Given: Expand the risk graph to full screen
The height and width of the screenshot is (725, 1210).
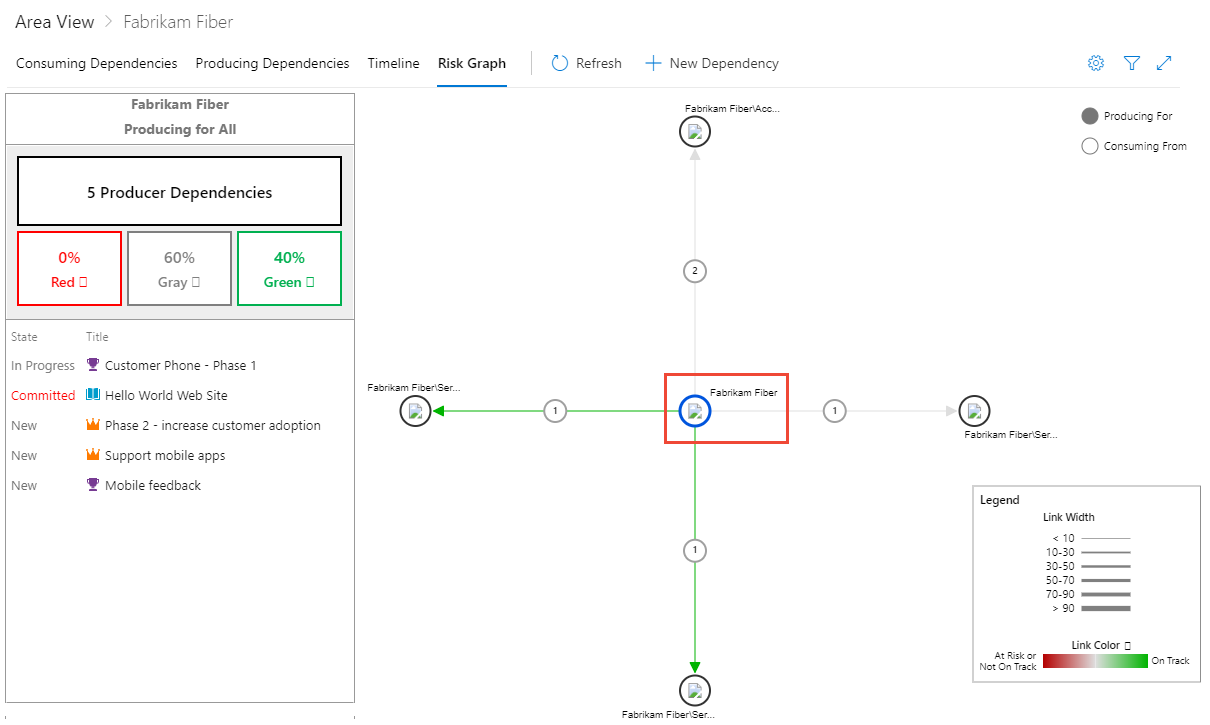Looking at the screenshot, I should pos(1164,62).
